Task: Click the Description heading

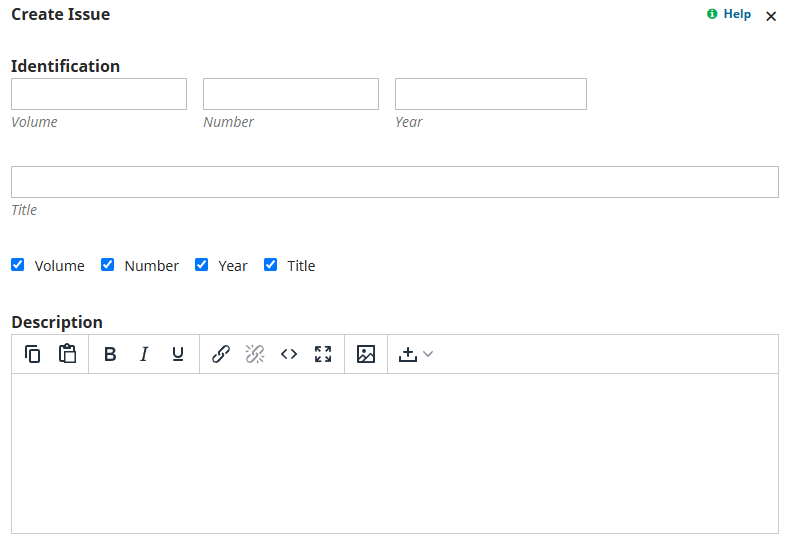Action: [57, 322]
